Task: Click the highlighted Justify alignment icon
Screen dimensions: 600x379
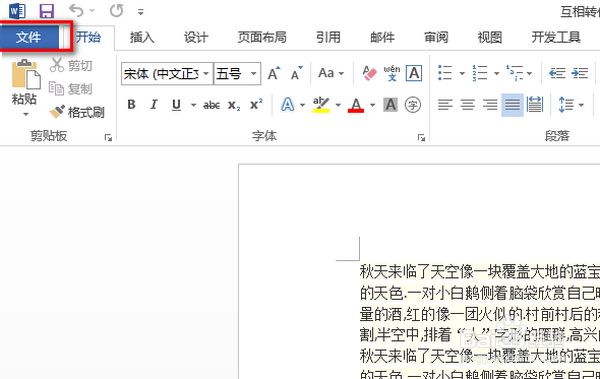Action: [512, 105]
